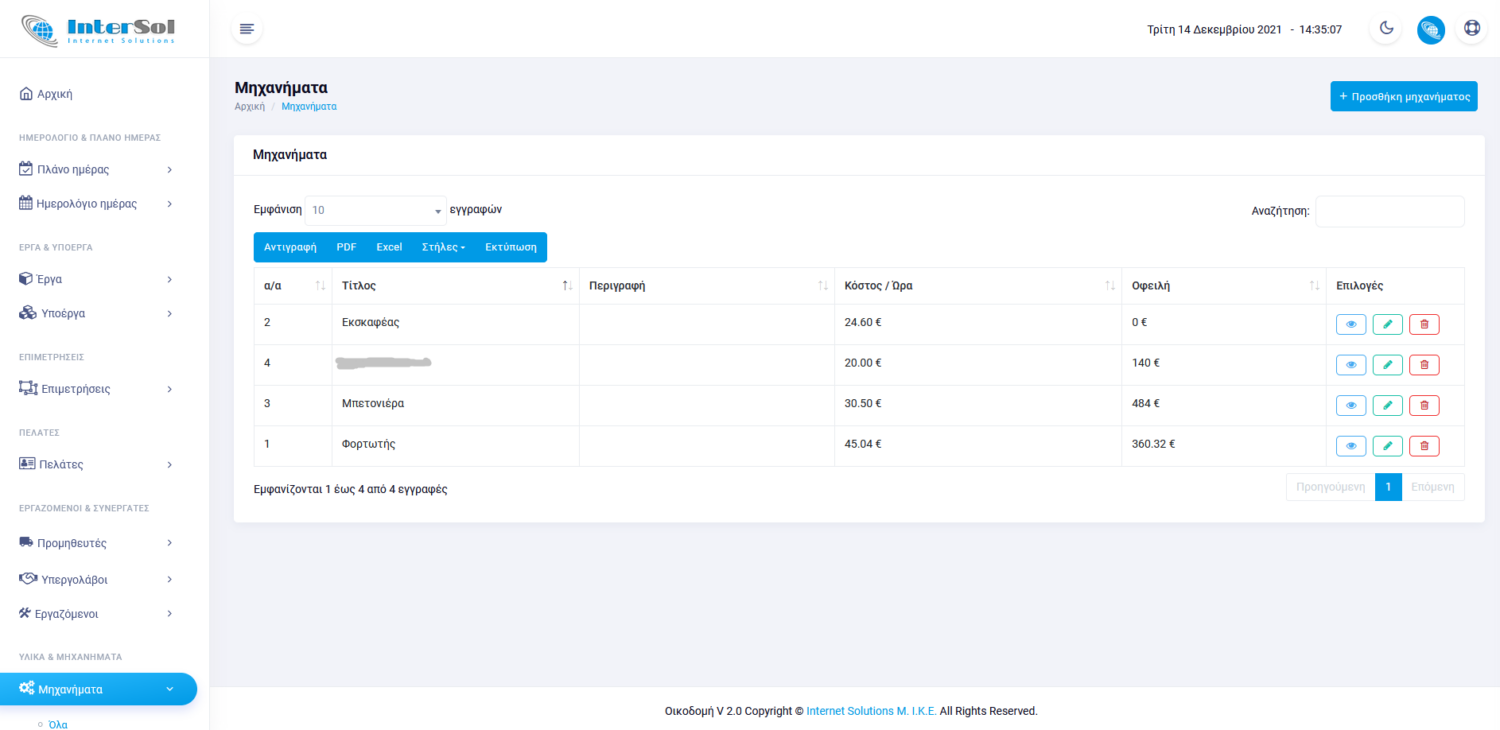Expand the Πελάτες sidebar section
1500x730 pixels.
coord(97,464)
